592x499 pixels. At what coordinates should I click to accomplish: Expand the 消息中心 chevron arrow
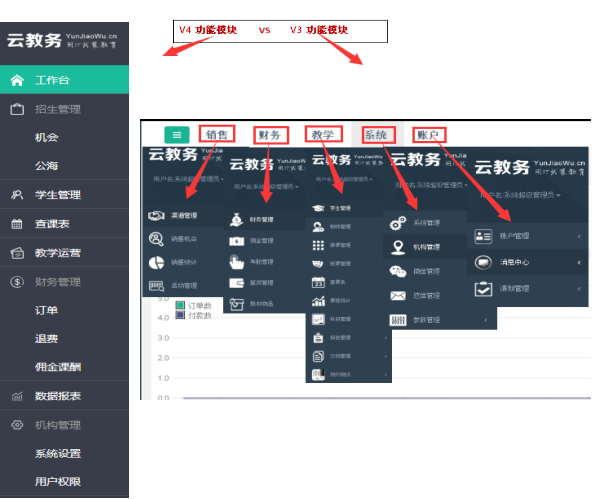579,262
